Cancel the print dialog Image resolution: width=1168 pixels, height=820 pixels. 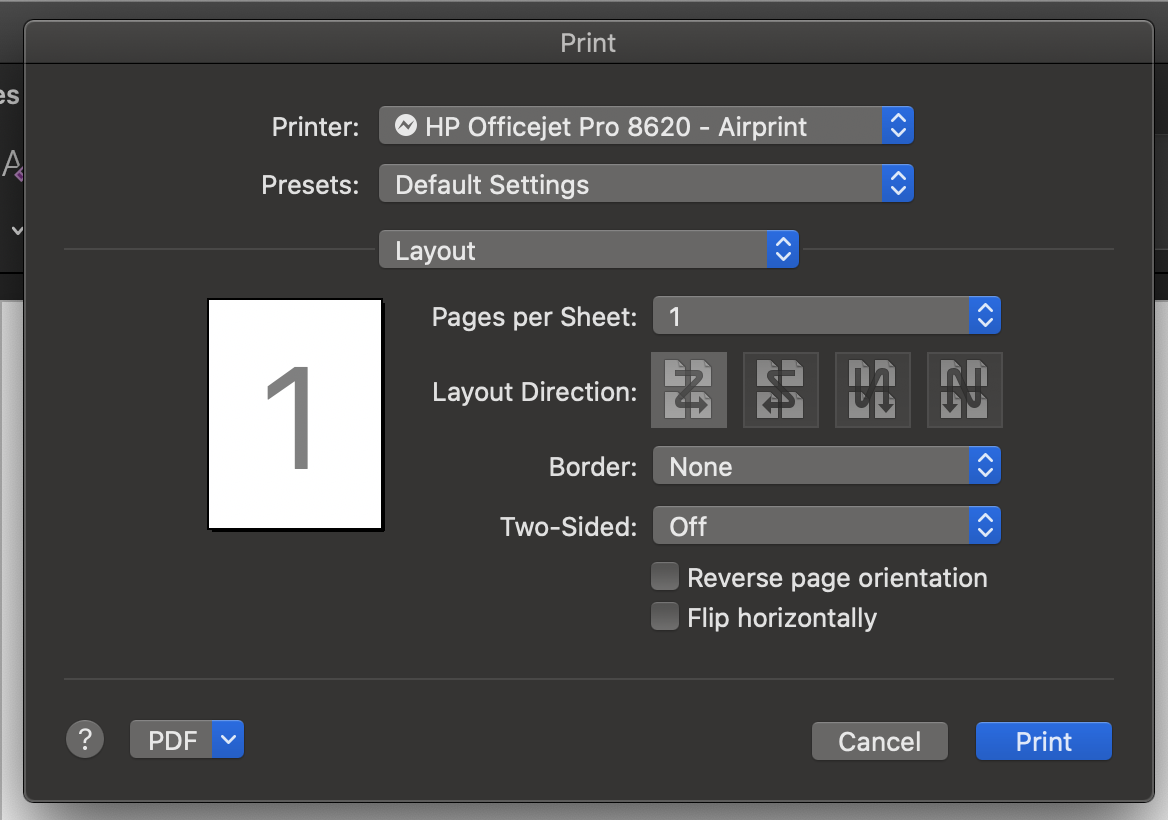[x=879, y=741]
